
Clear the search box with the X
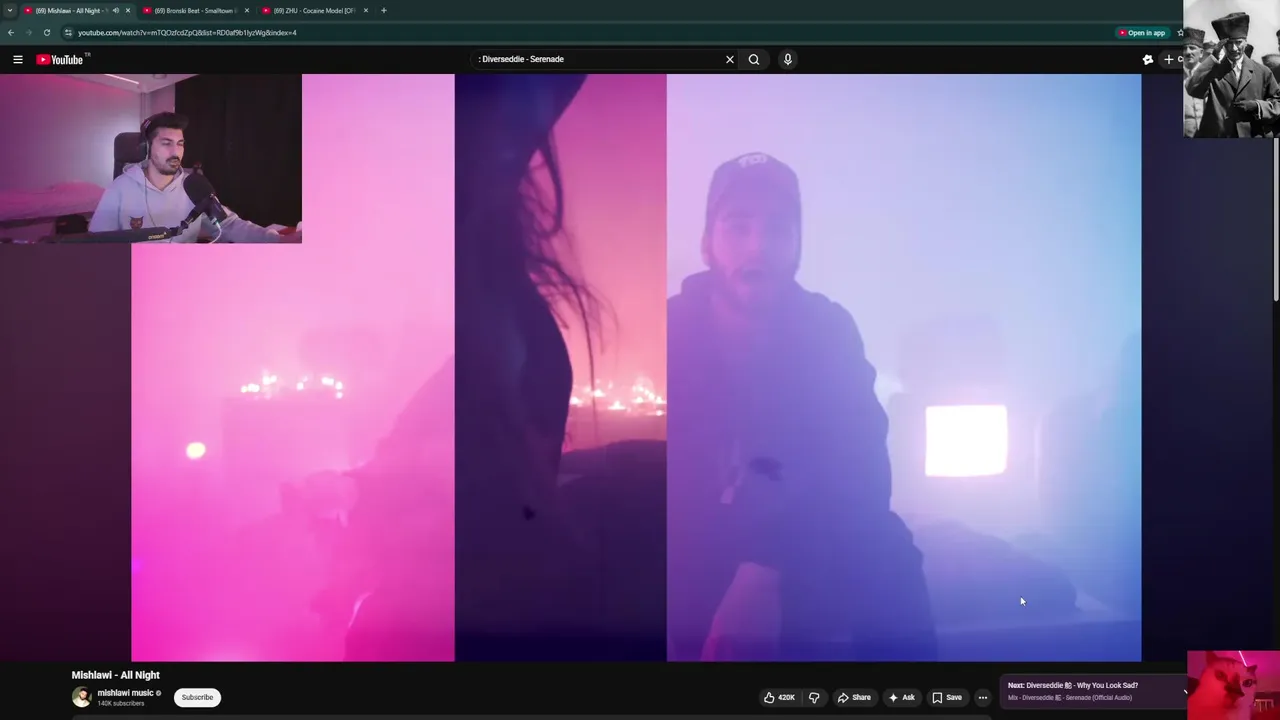[730, 59]
